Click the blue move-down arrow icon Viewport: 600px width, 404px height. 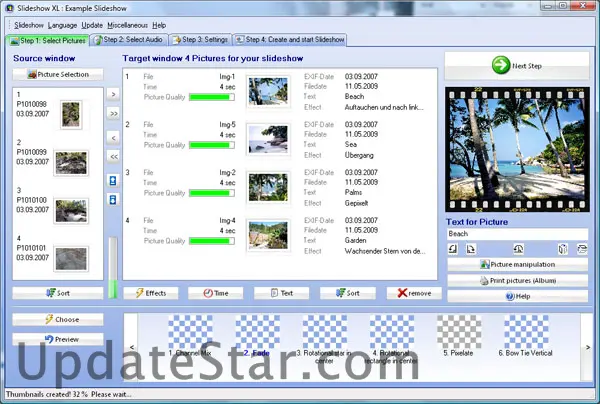113,199
